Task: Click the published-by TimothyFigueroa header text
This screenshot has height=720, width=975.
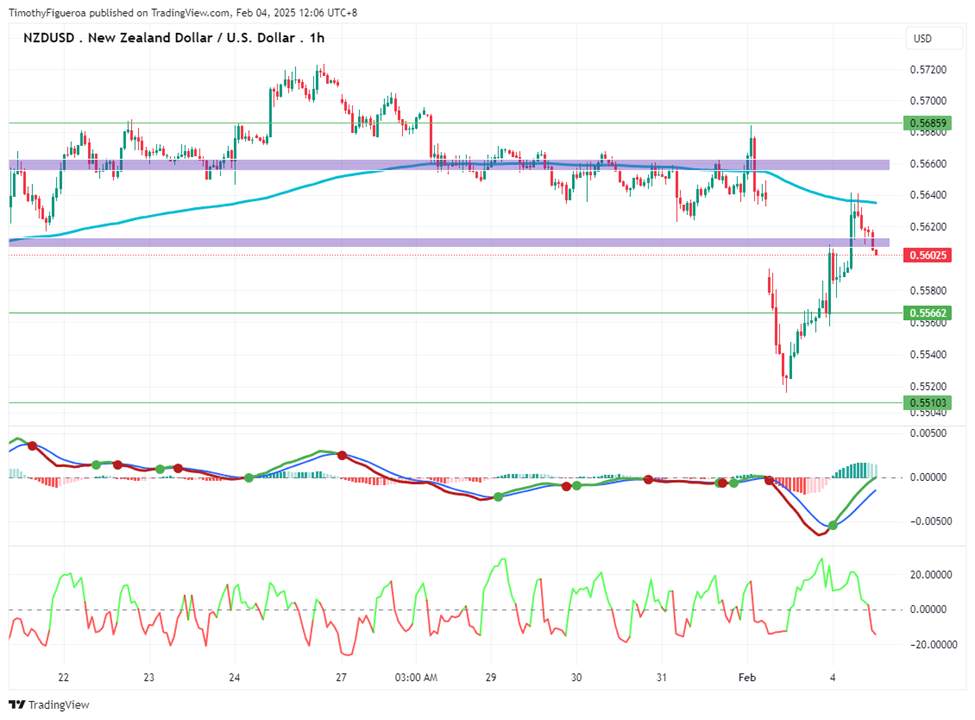Action: (x=183, y=12)
